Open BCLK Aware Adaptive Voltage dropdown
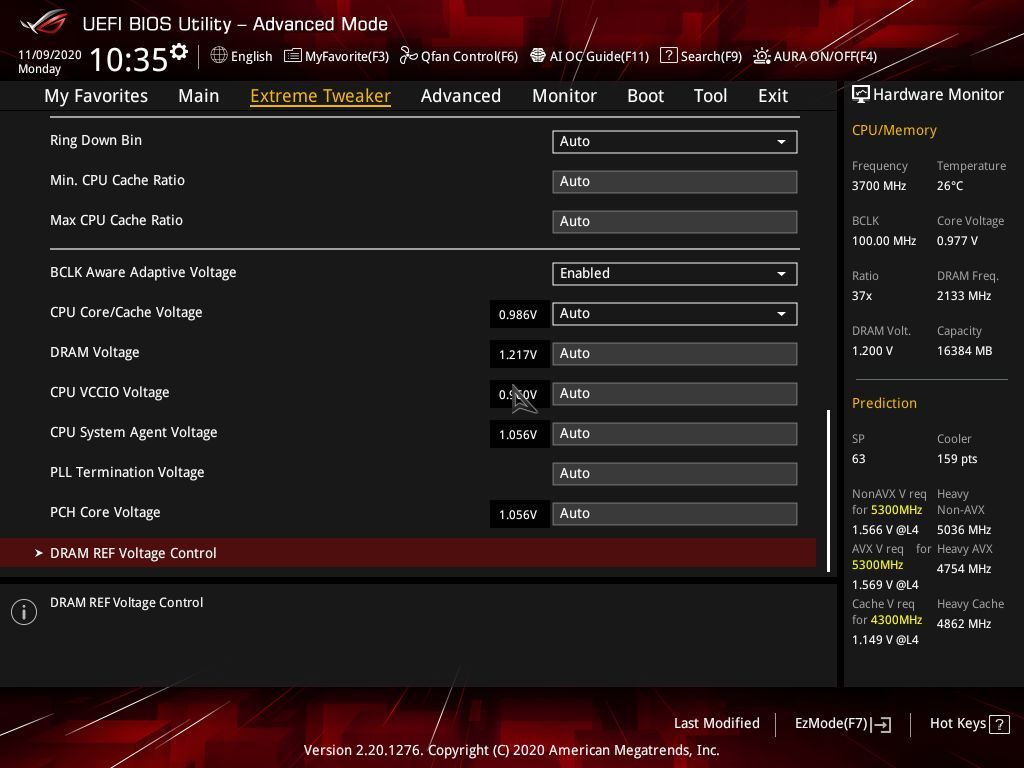This screenshot has height=768, width=1024. coord(675,274)
